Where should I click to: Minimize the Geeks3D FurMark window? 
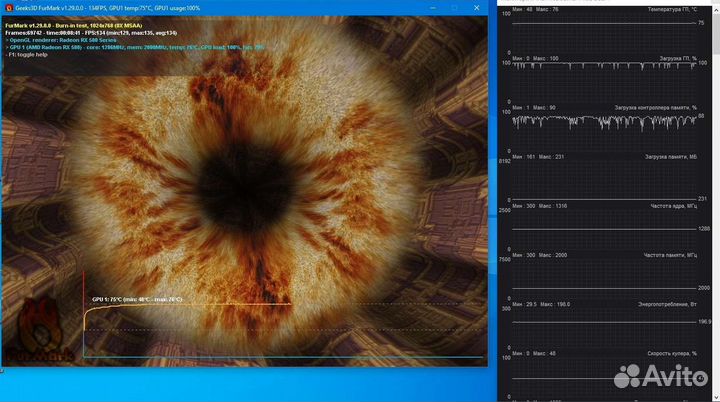click(424, 7)
